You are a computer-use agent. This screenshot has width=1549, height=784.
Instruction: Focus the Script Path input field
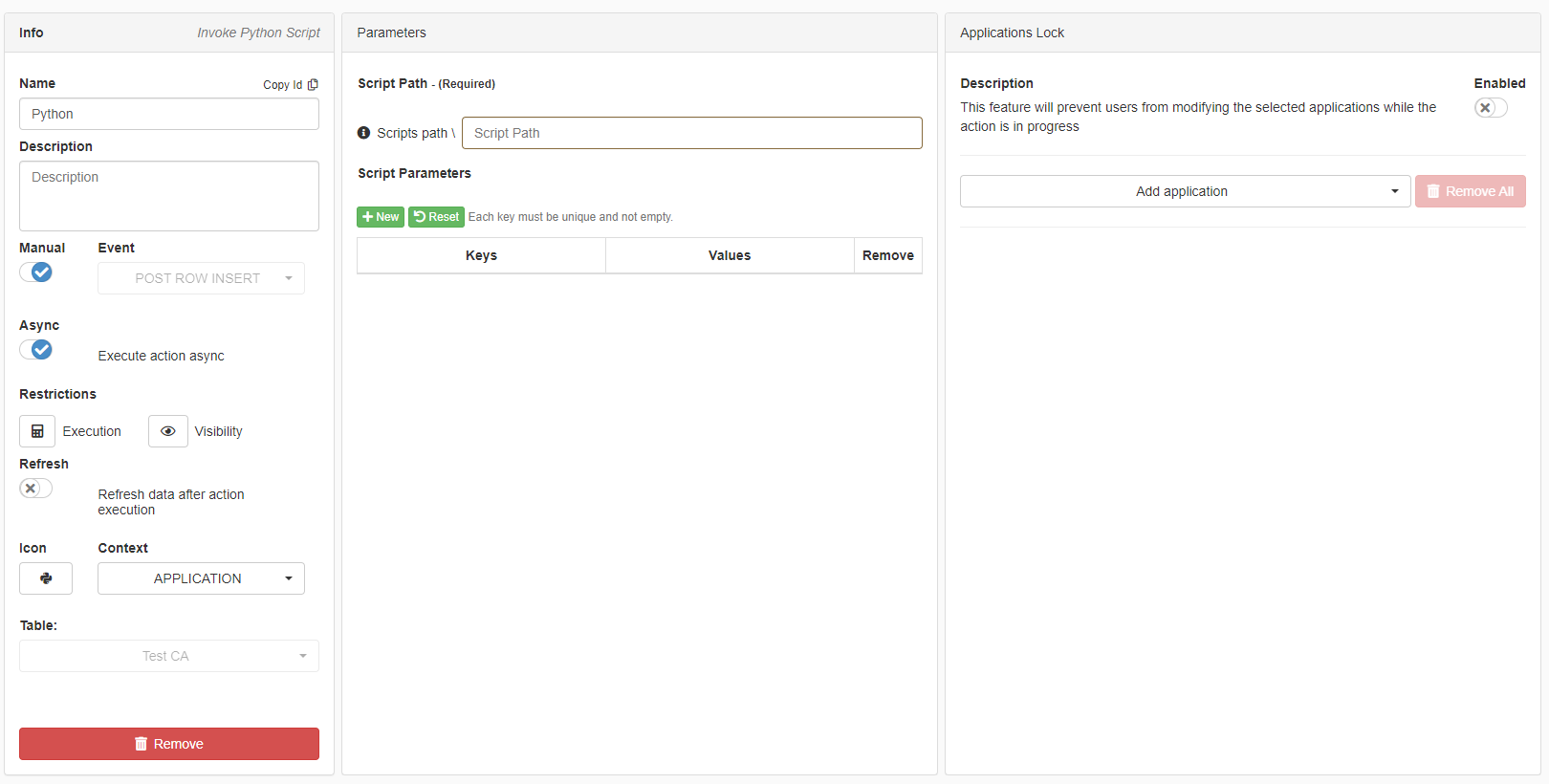coord(691,133)
